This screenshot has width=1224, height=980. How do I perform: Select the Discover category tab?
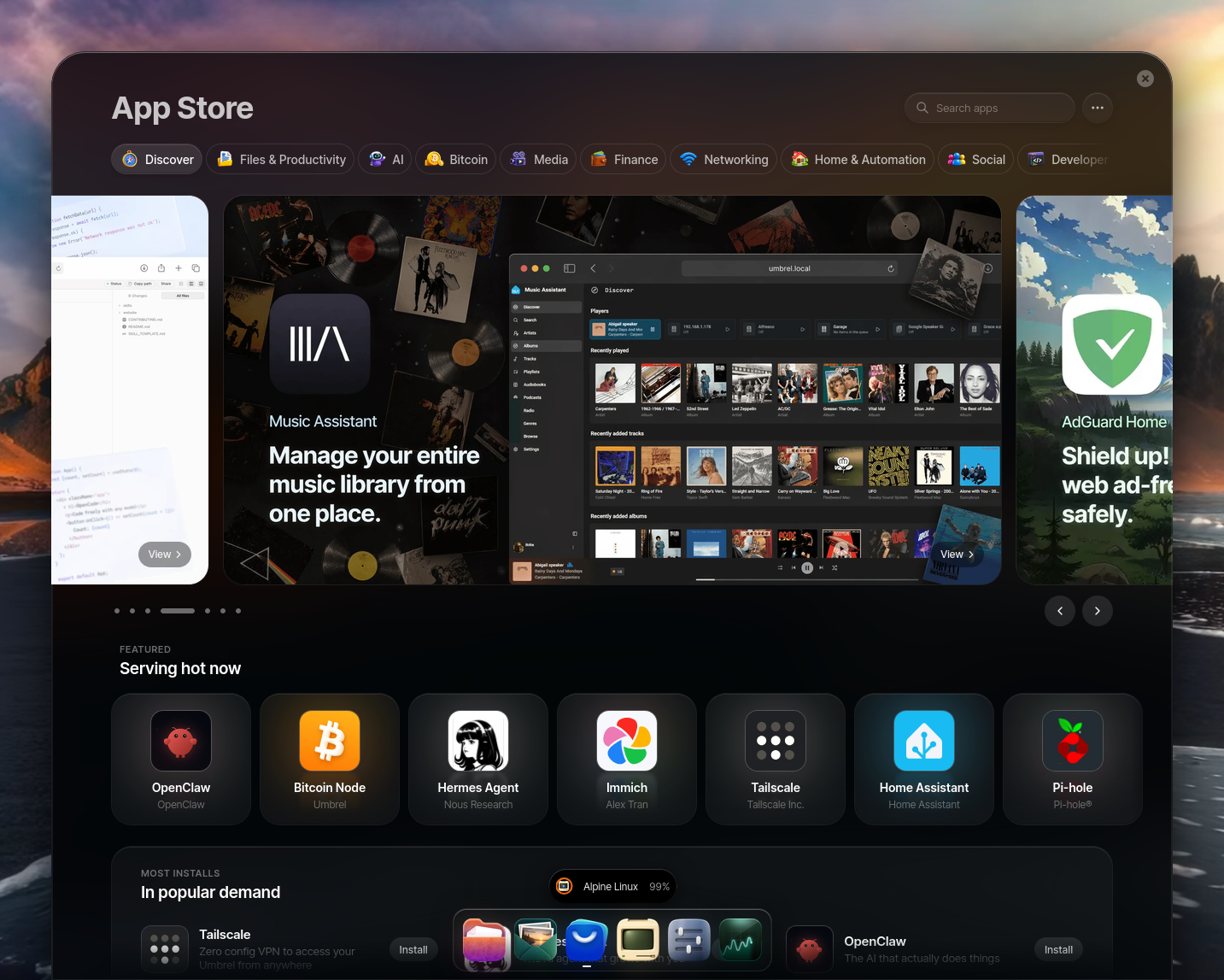point(159,160)
